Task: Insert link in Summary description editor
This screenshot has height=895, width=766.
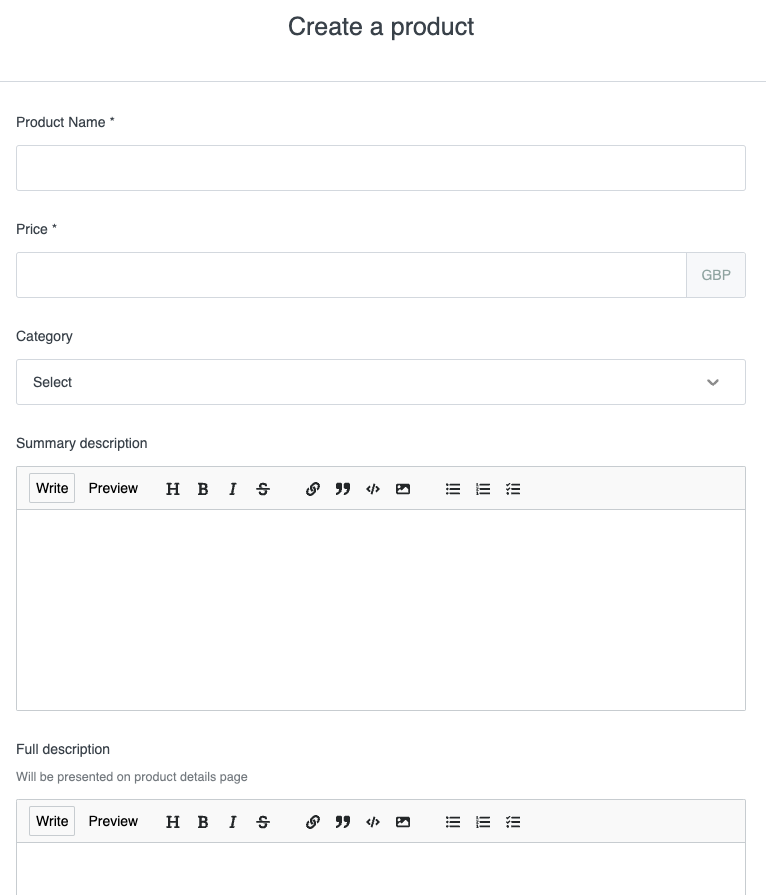Action: click(313, 489)
